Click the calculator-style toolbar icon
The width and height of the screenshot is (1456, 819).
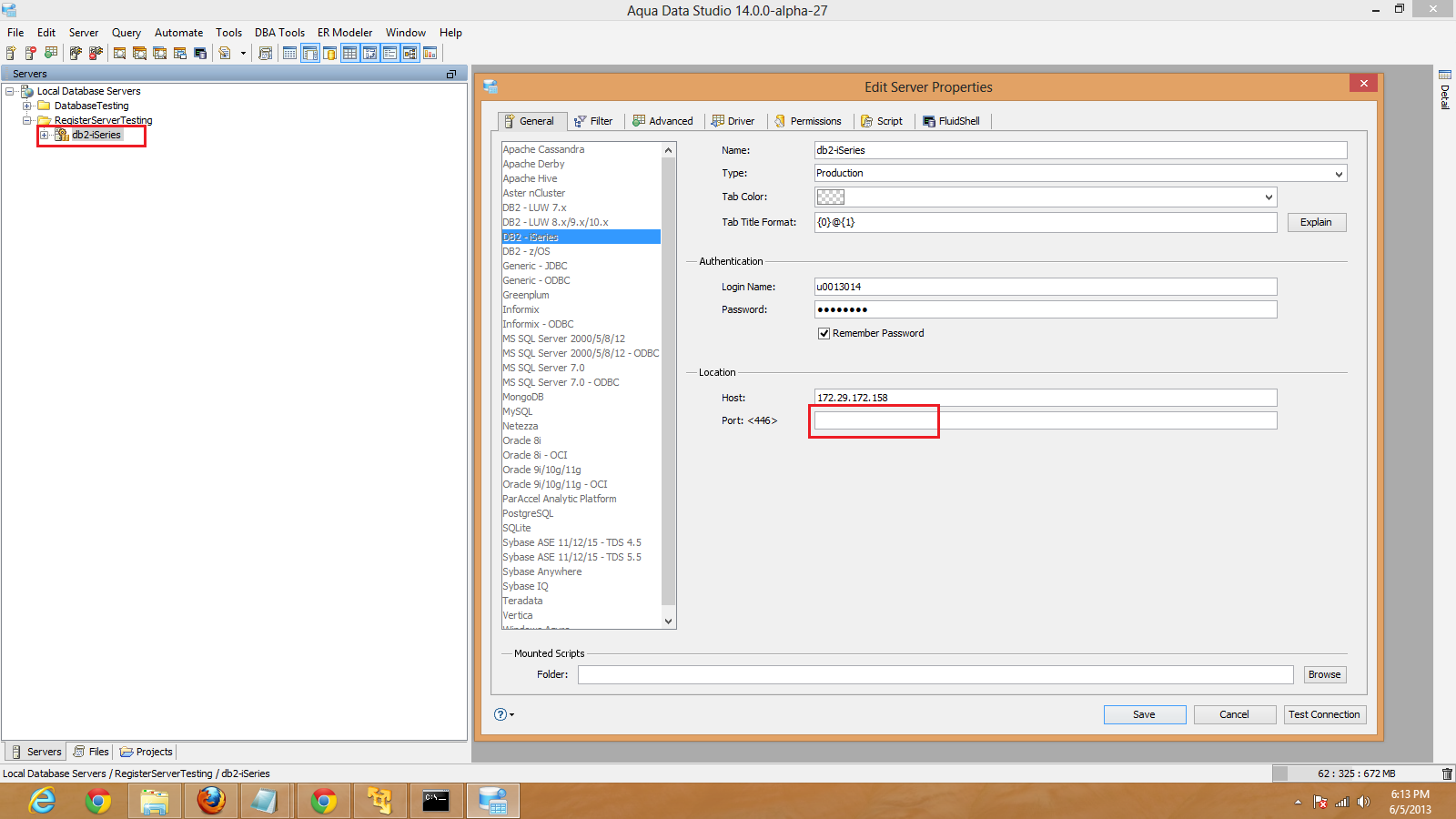(265, 53)
